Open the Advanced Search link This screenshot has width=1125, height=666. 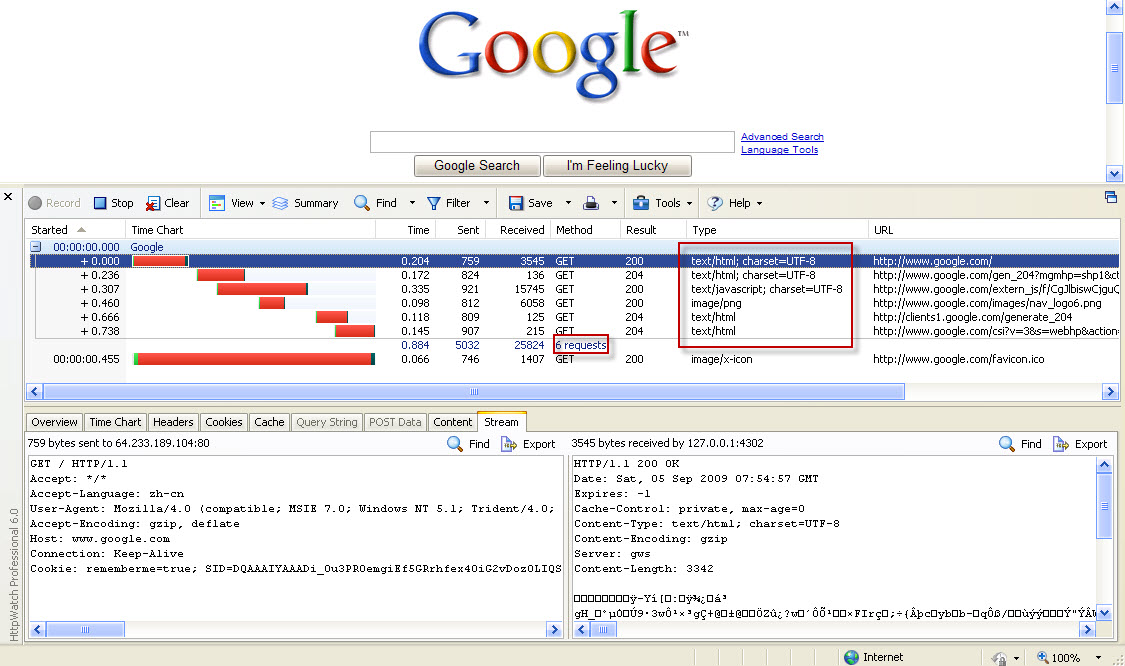(x=782, y=136)
